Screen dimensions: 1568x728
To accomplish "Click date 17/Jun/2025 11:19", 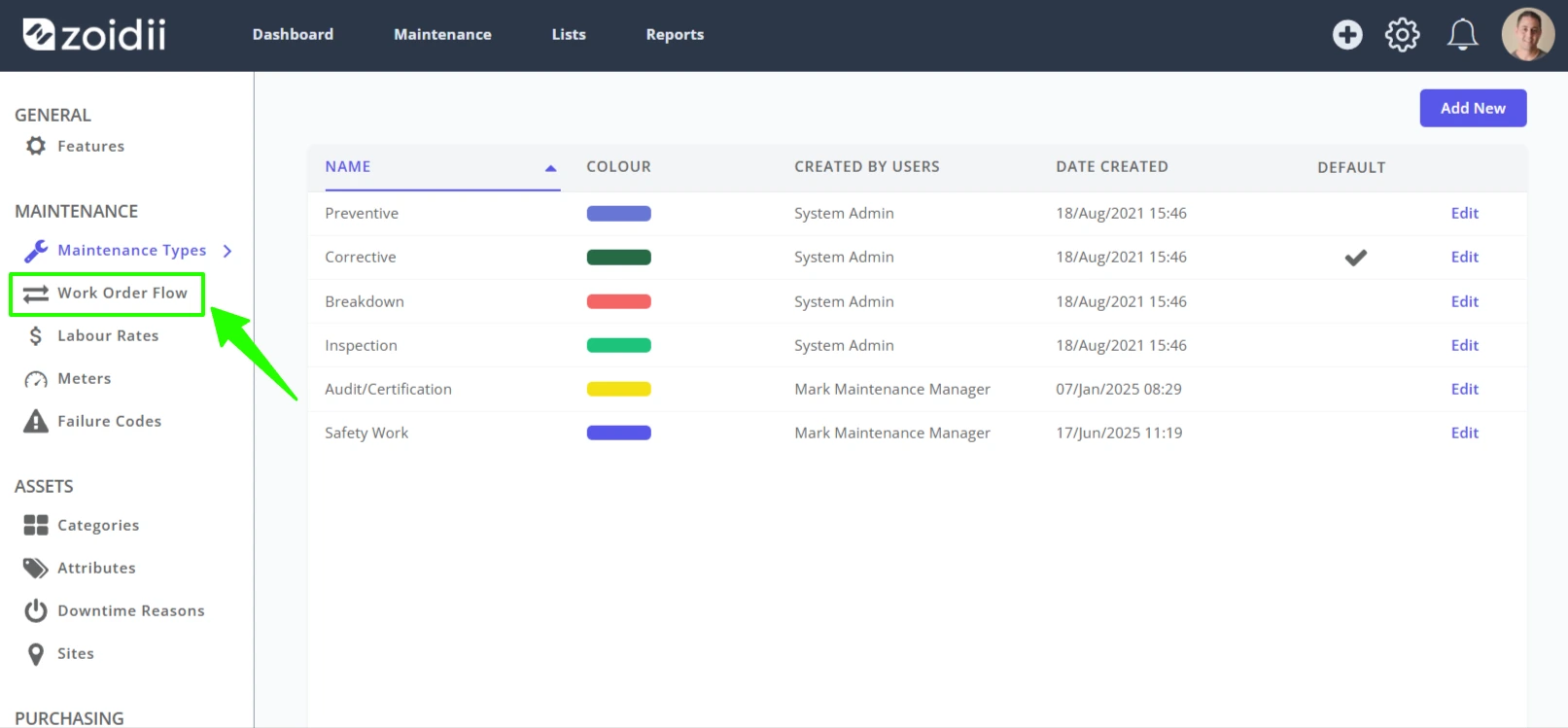I will [x=1119, y=433].
